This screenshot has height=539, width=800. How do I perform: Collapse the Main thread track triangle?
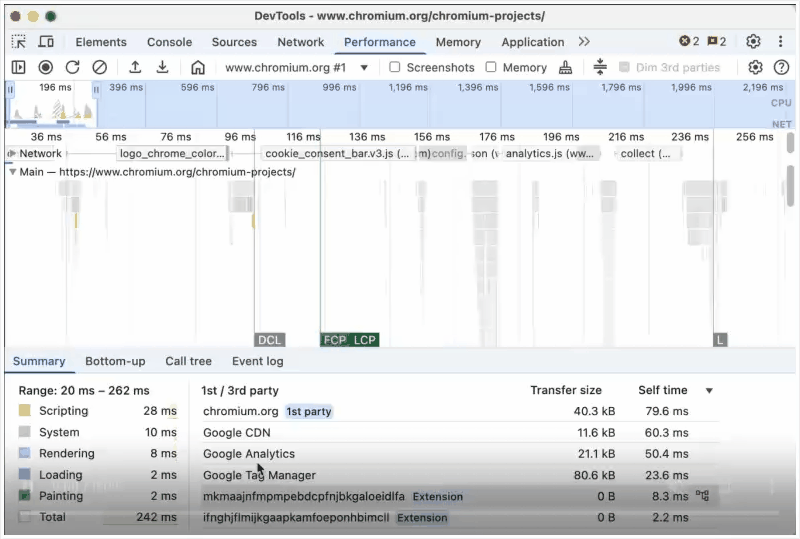point(13,172)
